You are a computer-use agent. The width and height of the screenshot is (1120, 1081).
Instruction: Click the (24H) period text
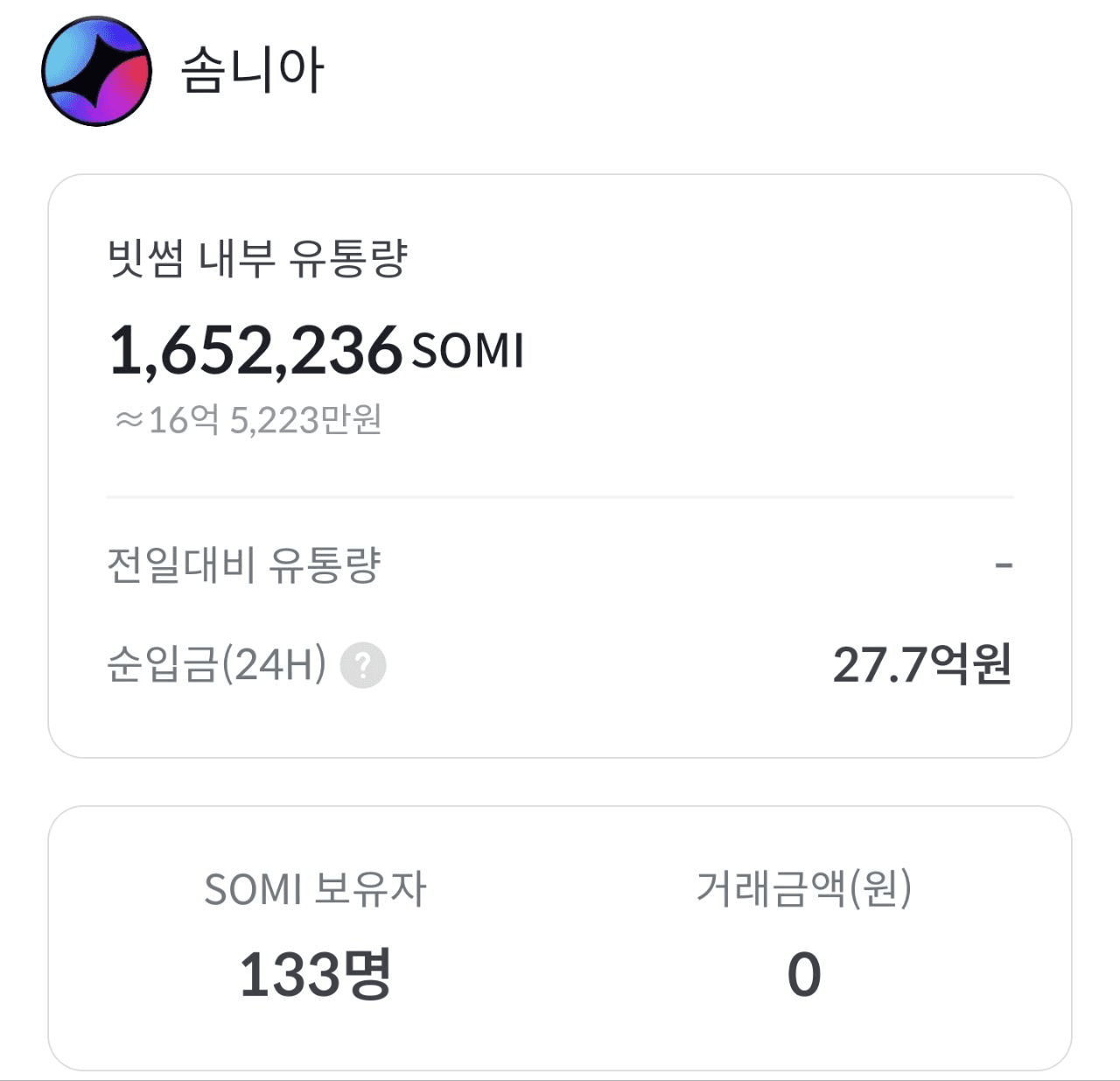(x=274, y=664)
